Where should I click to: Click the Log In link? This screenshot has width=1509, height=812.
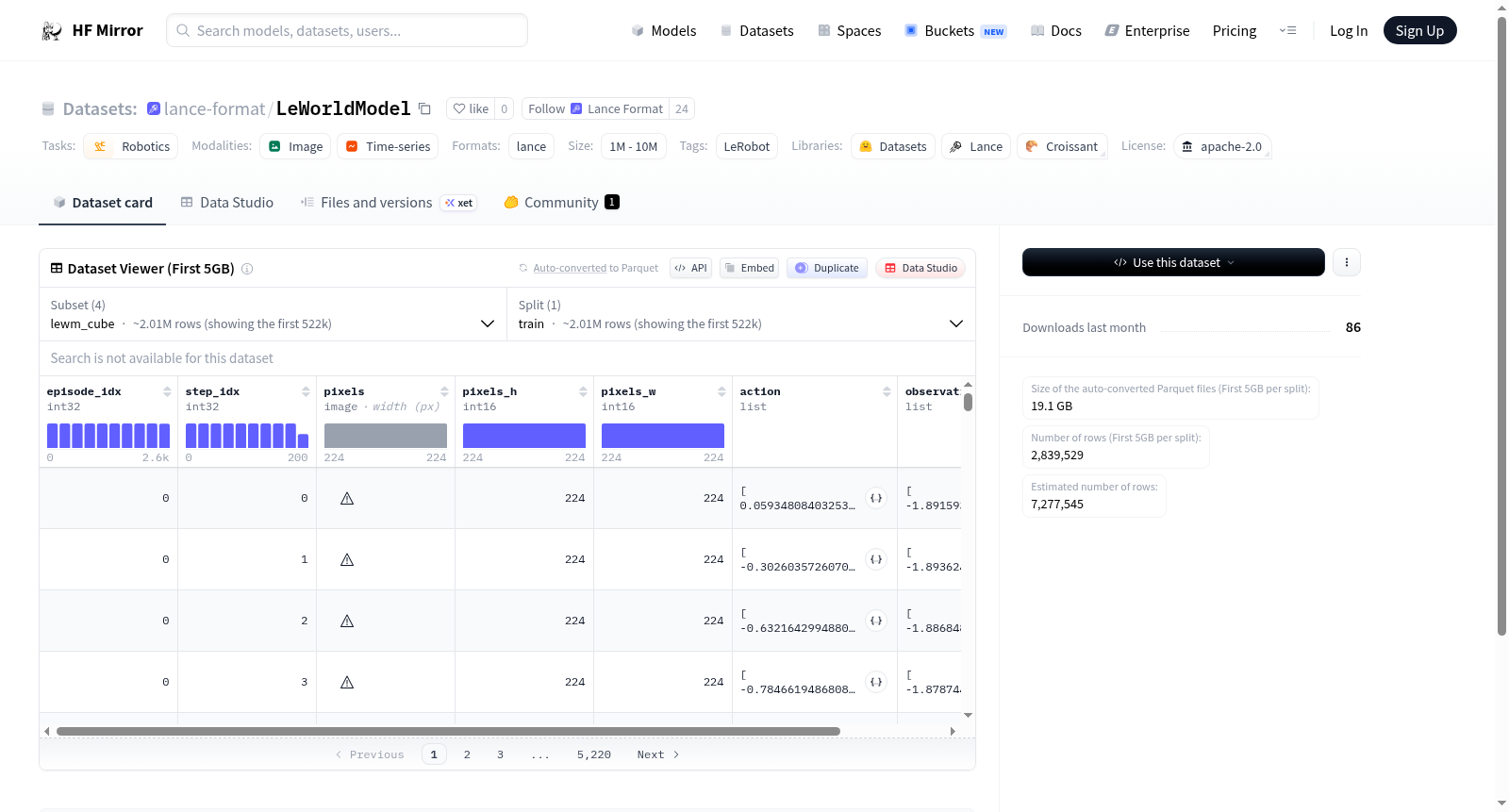coord(1349,30)
